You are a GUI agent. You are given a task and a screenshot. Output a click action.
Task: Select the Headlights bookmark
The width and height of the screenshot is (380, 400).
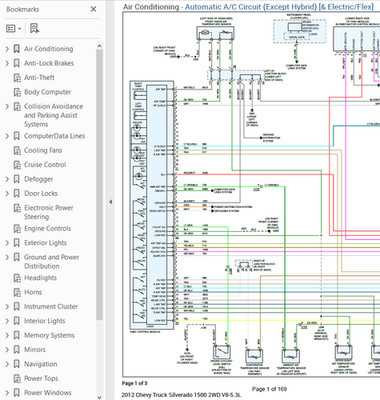click(x=40, y=278)
